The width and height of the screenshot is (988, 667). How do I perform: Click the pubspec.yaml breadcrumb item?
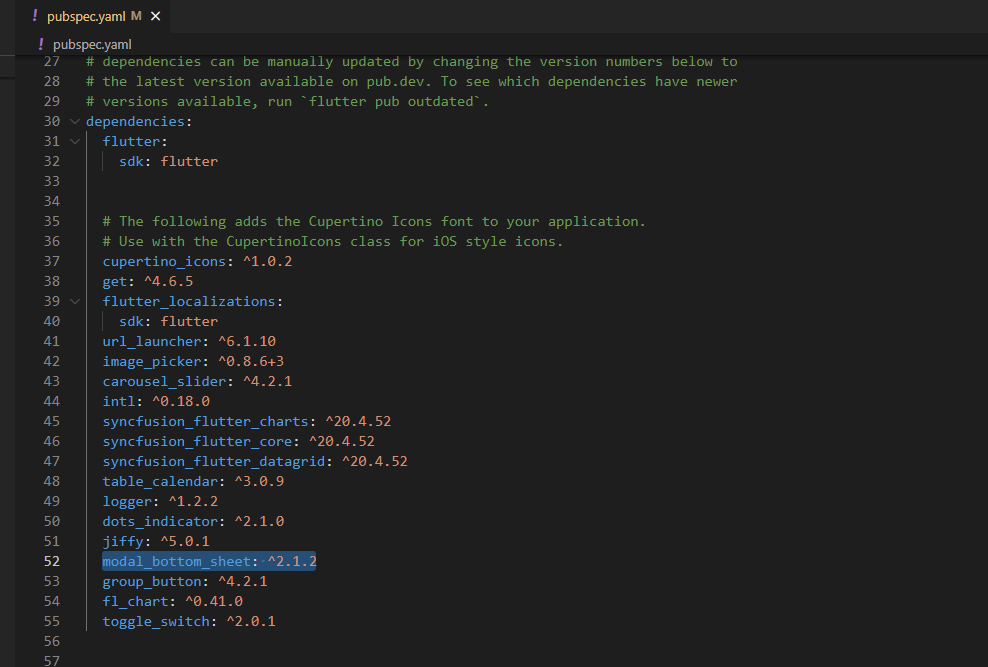tap(92, 45)
